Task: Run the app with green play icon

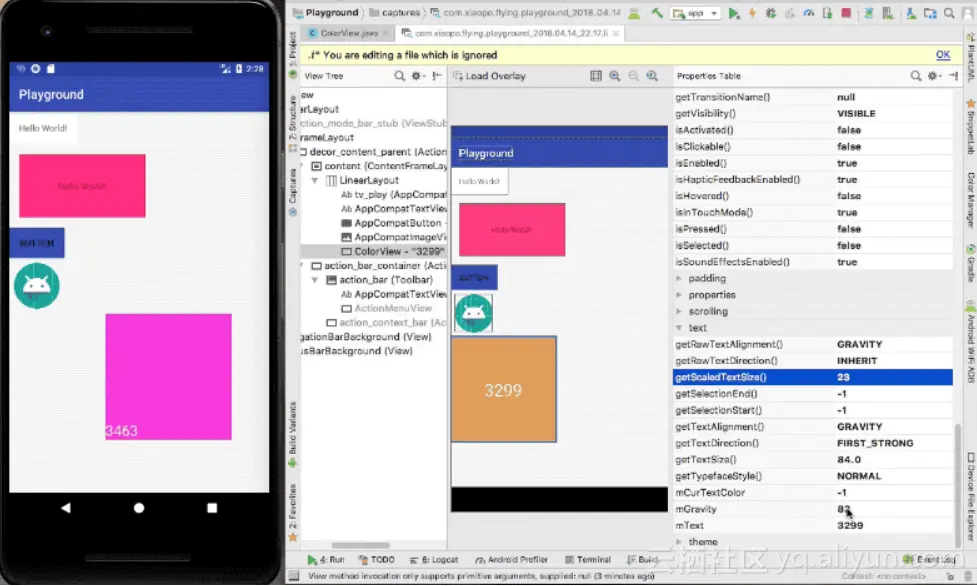Action: pos(734,13)
